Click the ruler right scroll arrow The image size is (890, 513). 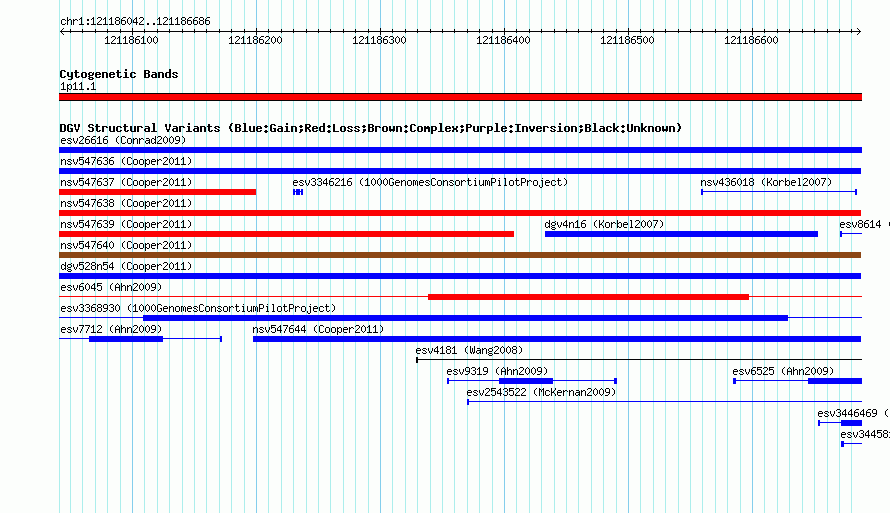point(858,32)
